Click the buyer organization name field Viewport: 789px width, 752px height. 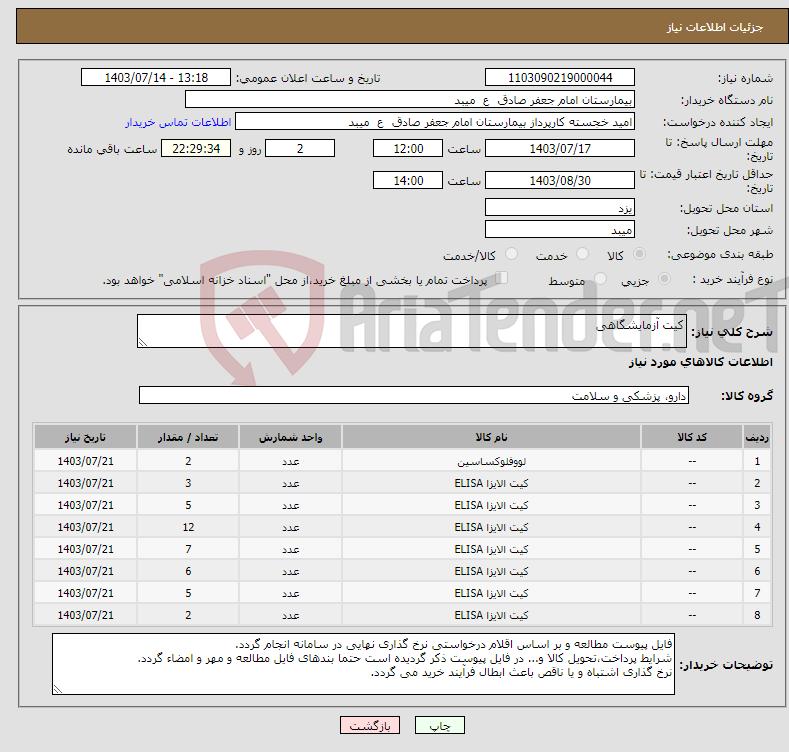[x=410, y=100]
